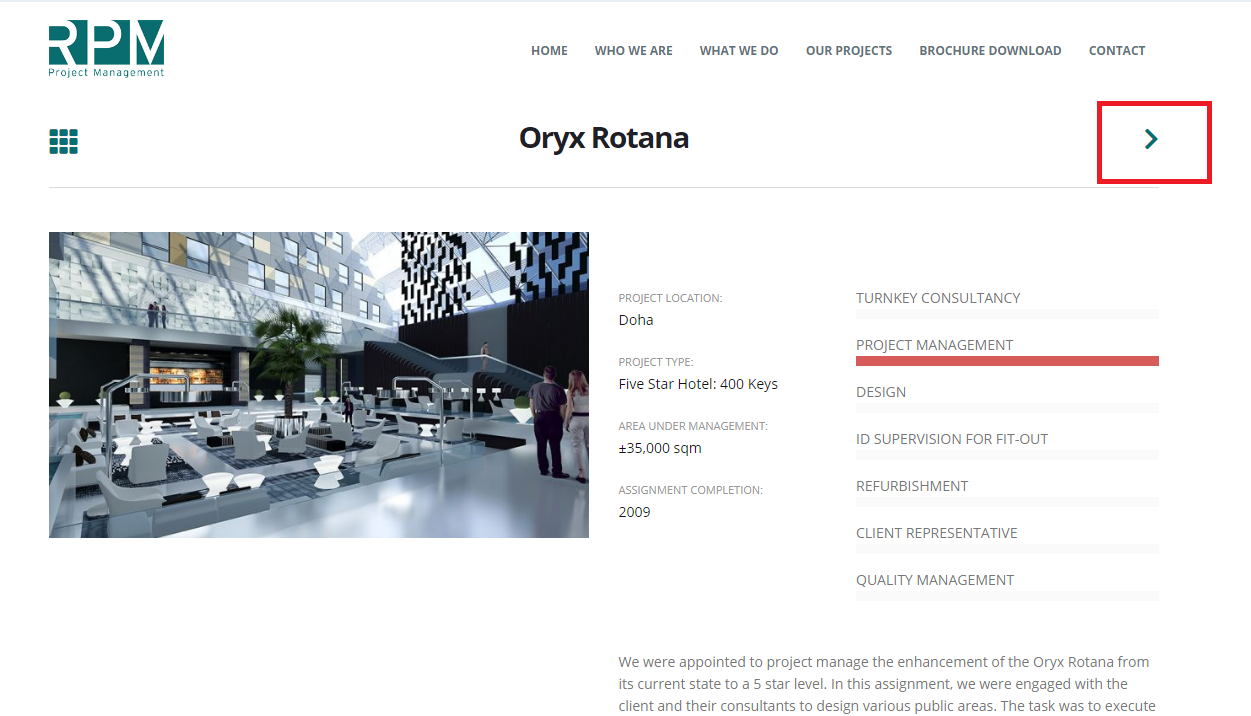
Task: Select the ID SUPERVISION FOR FIT-OUT label
Action: [x=952, y=439]
